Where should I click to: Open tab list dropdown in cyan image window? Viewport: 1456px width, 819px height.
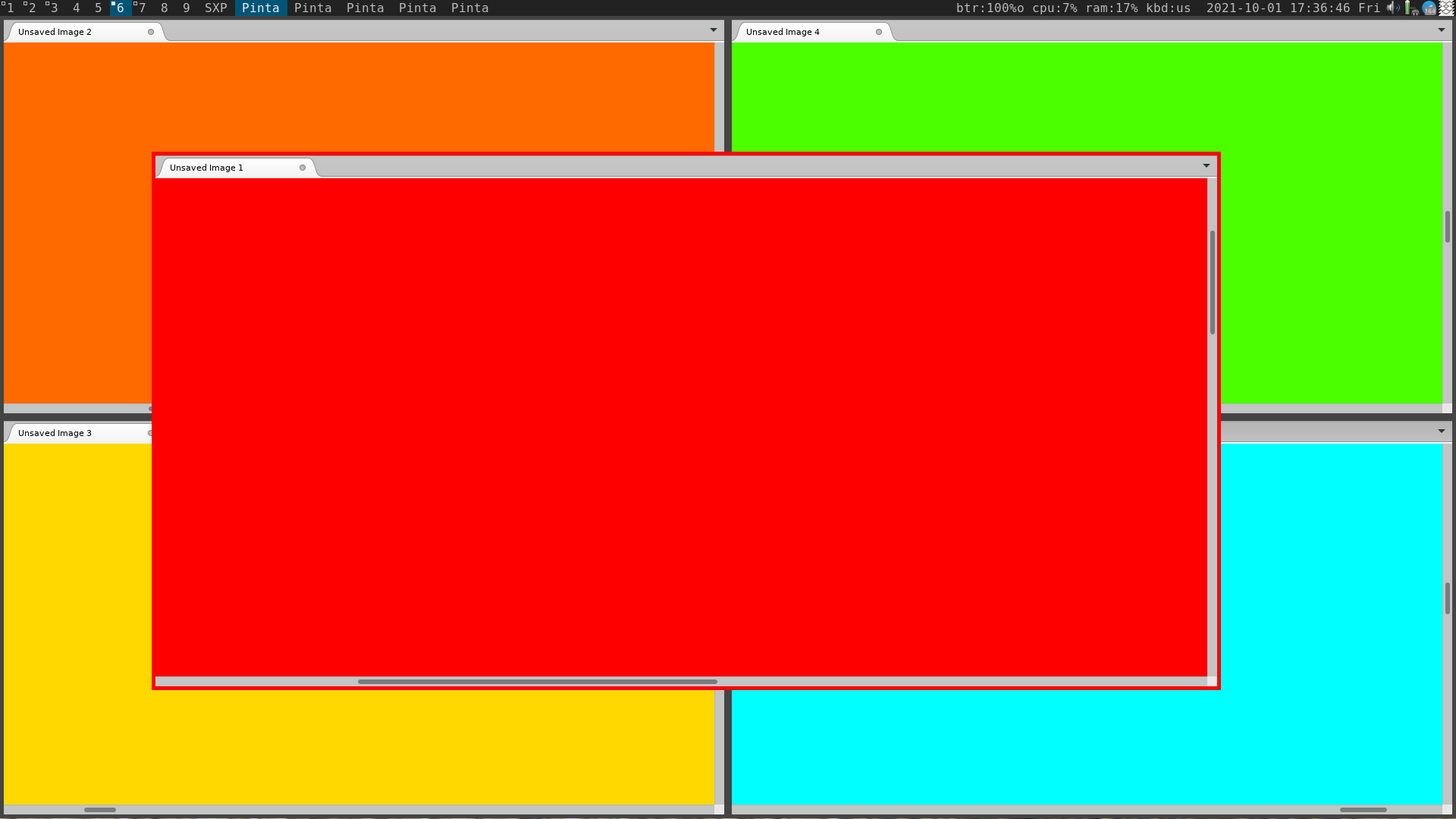tap(1441, 431)
